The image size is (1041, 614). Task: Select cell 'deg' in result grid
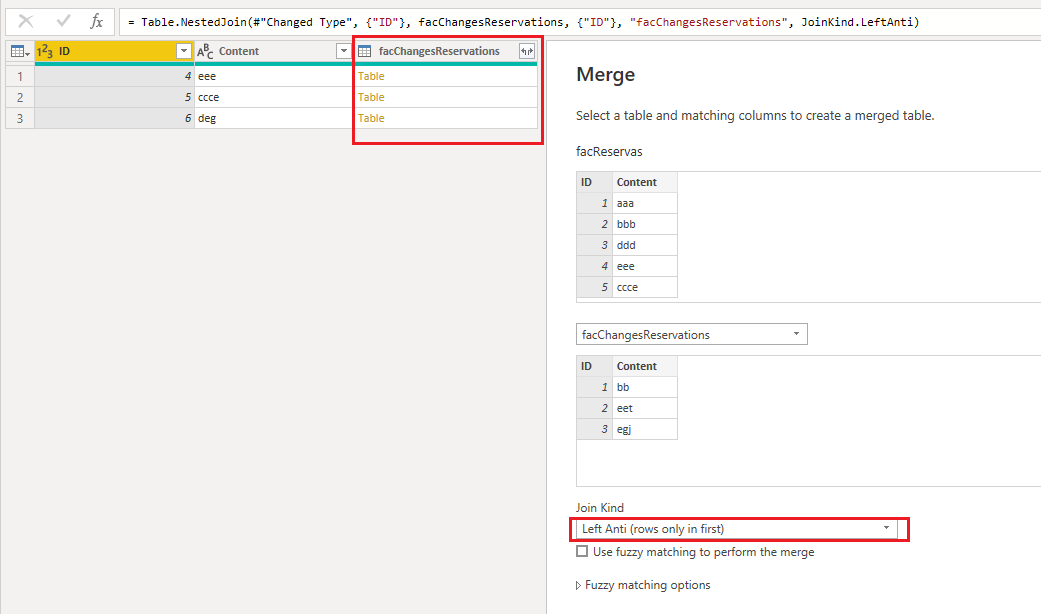pyautogui.click(x=274, y=118)
